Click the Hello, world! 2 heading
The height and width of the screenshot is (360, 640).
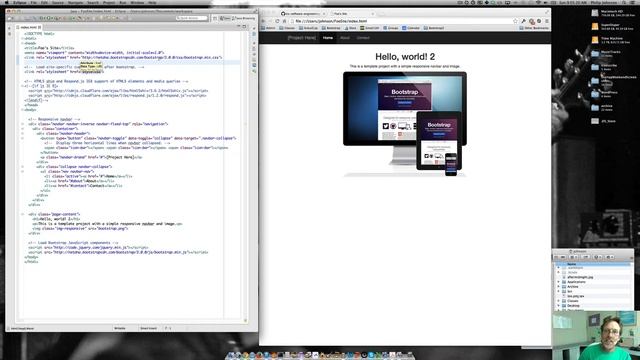405,57
